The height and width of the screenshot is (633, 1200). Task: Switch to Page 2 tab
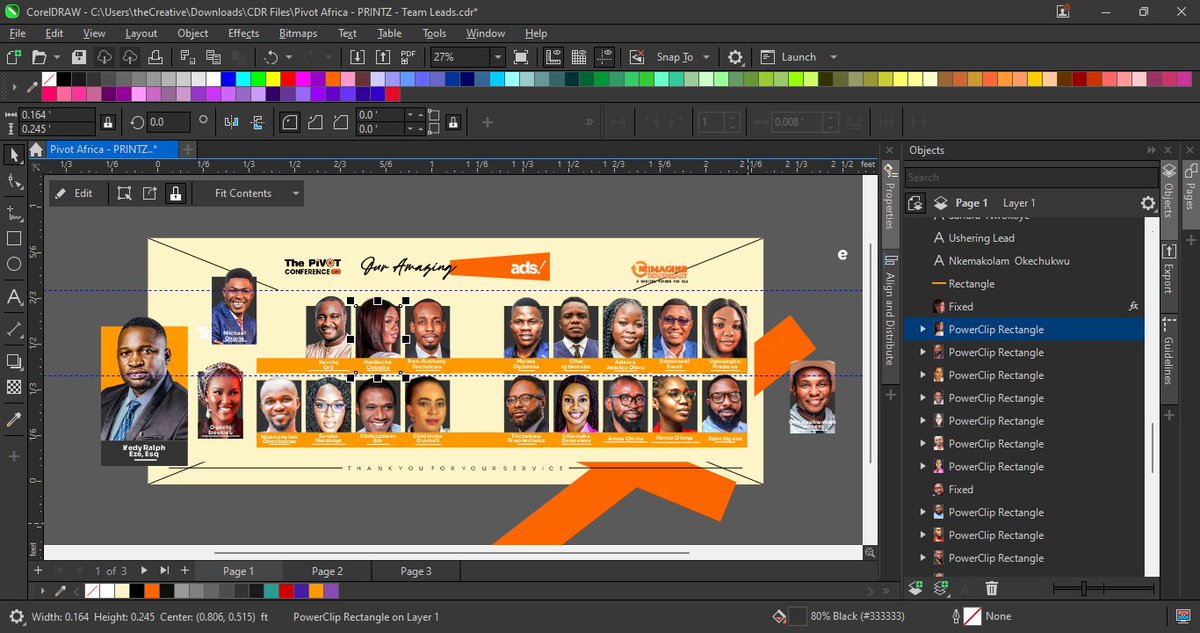pos(327,571)
